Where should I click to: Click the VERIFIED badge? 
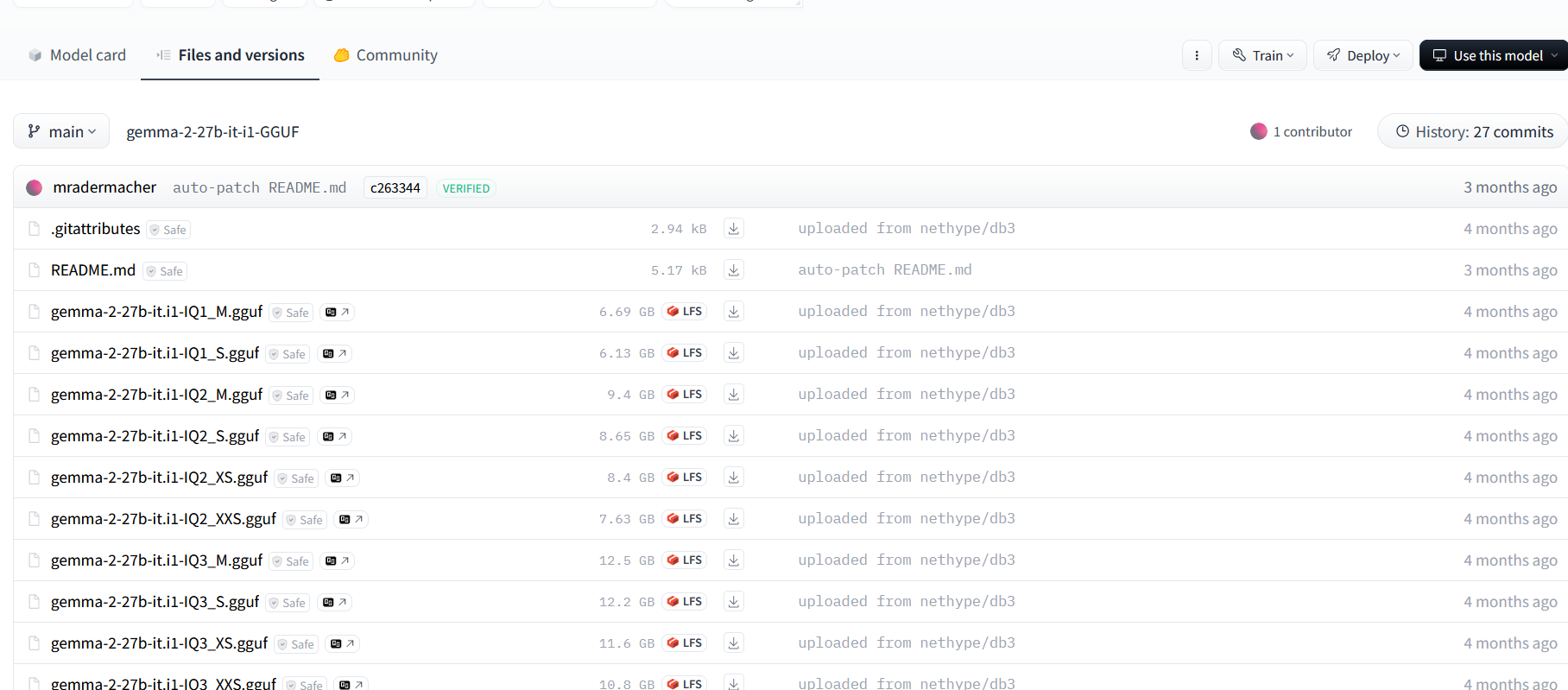pyautogui.click(x=466, y=188)
